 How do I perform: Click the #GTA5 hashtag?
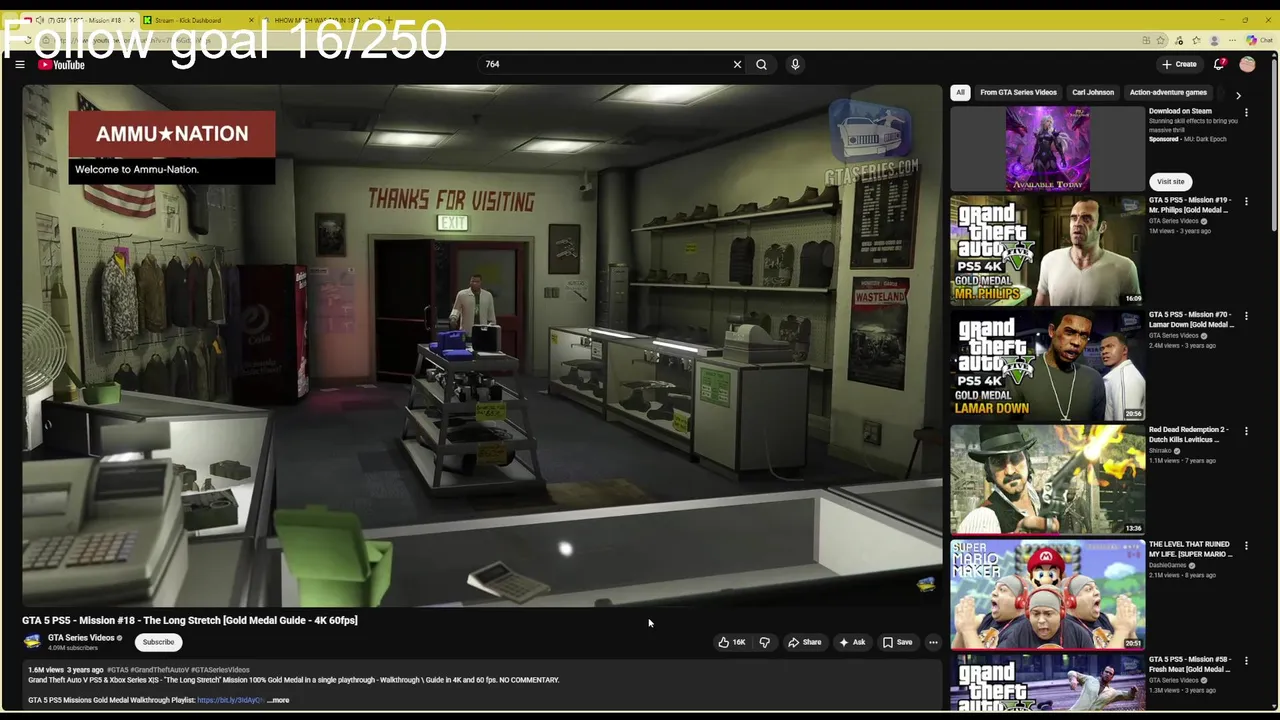point(118,670)
